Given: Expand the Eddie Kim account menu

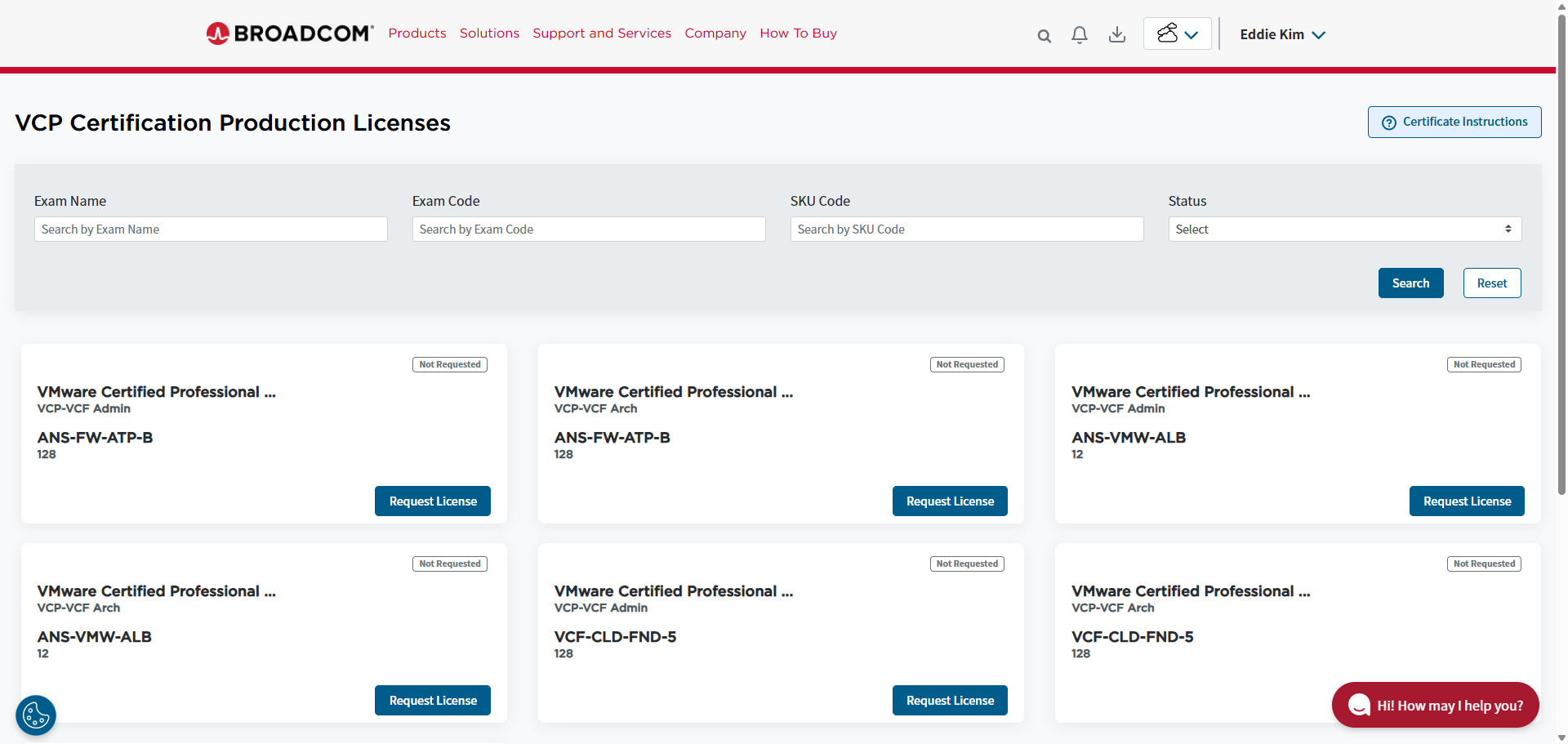Looking at the screenshot, I should tap(1282, 34).
